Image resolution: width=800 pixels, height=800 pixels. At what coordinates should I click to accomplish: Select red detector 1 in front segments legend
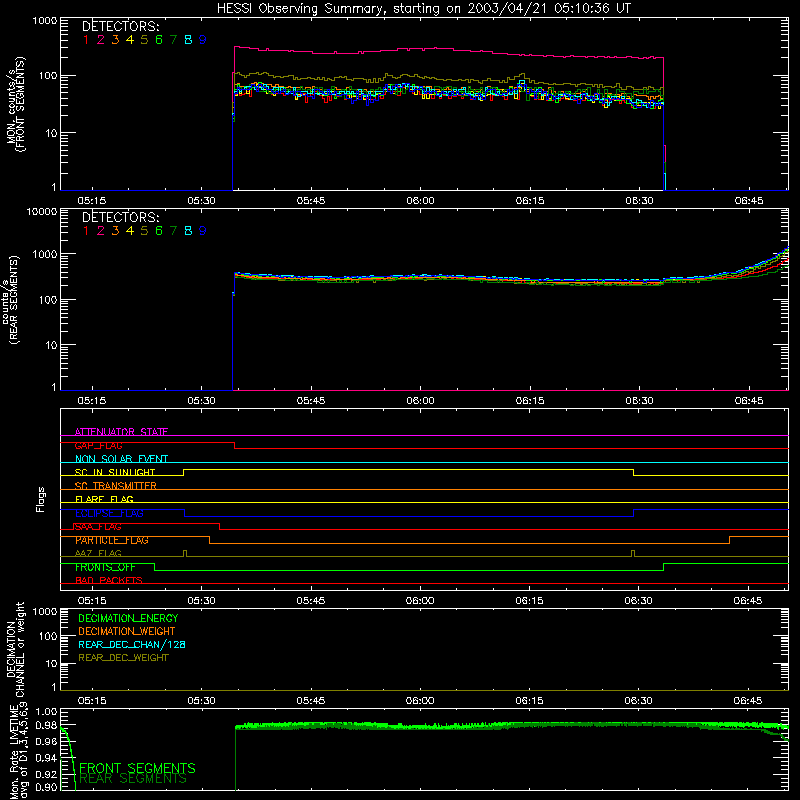[86, 39]
